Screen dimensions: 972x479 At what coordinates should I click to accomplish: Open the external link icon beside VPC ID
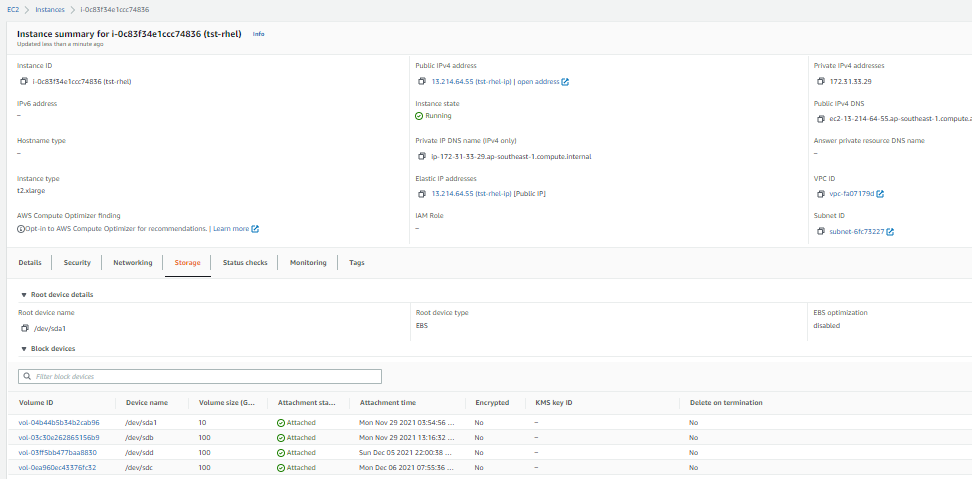880,193
